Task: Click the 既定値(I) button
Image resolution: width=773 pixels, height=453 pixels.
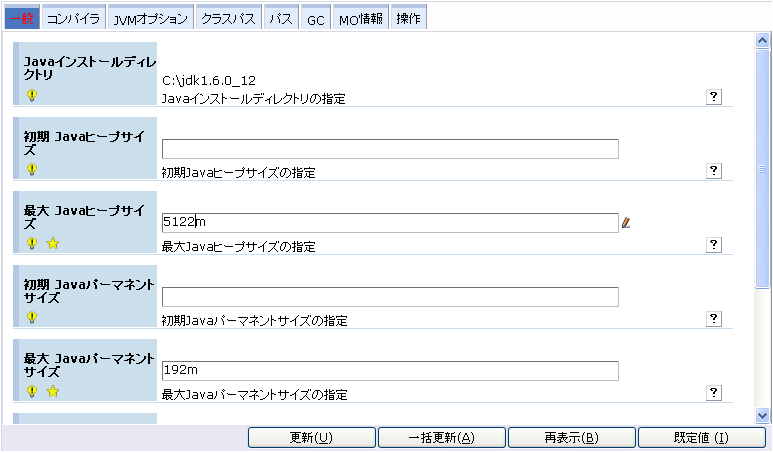Action: (700, 438)
